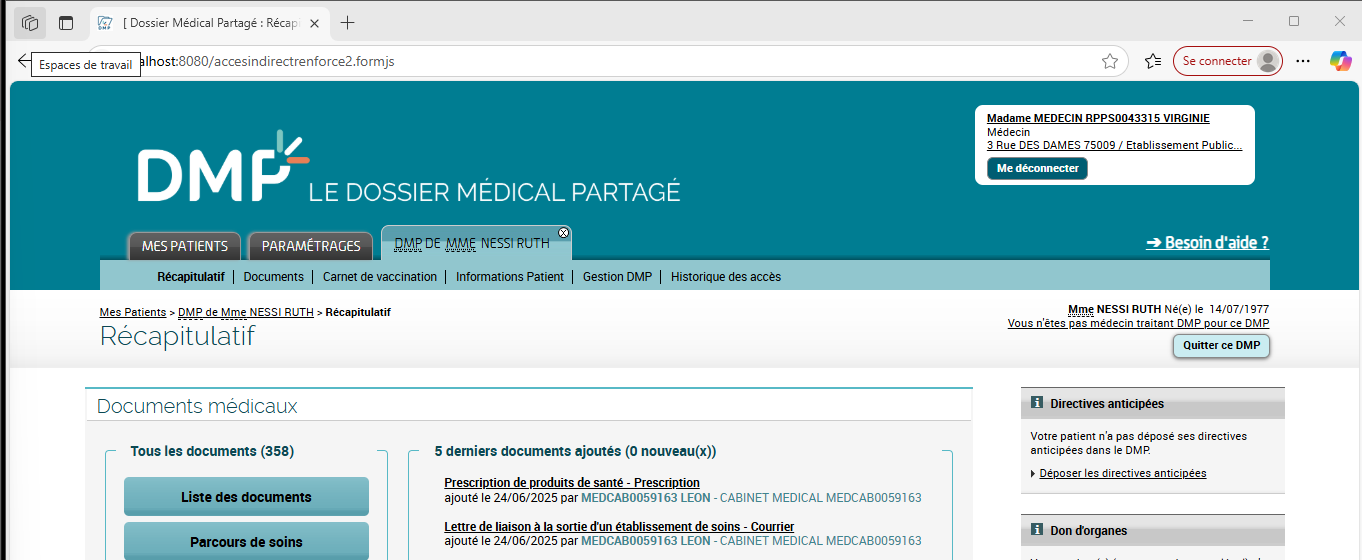The image size is (1362, 560).
Task: Click the info icon beside Directives anticipées
Action: 1036,404
